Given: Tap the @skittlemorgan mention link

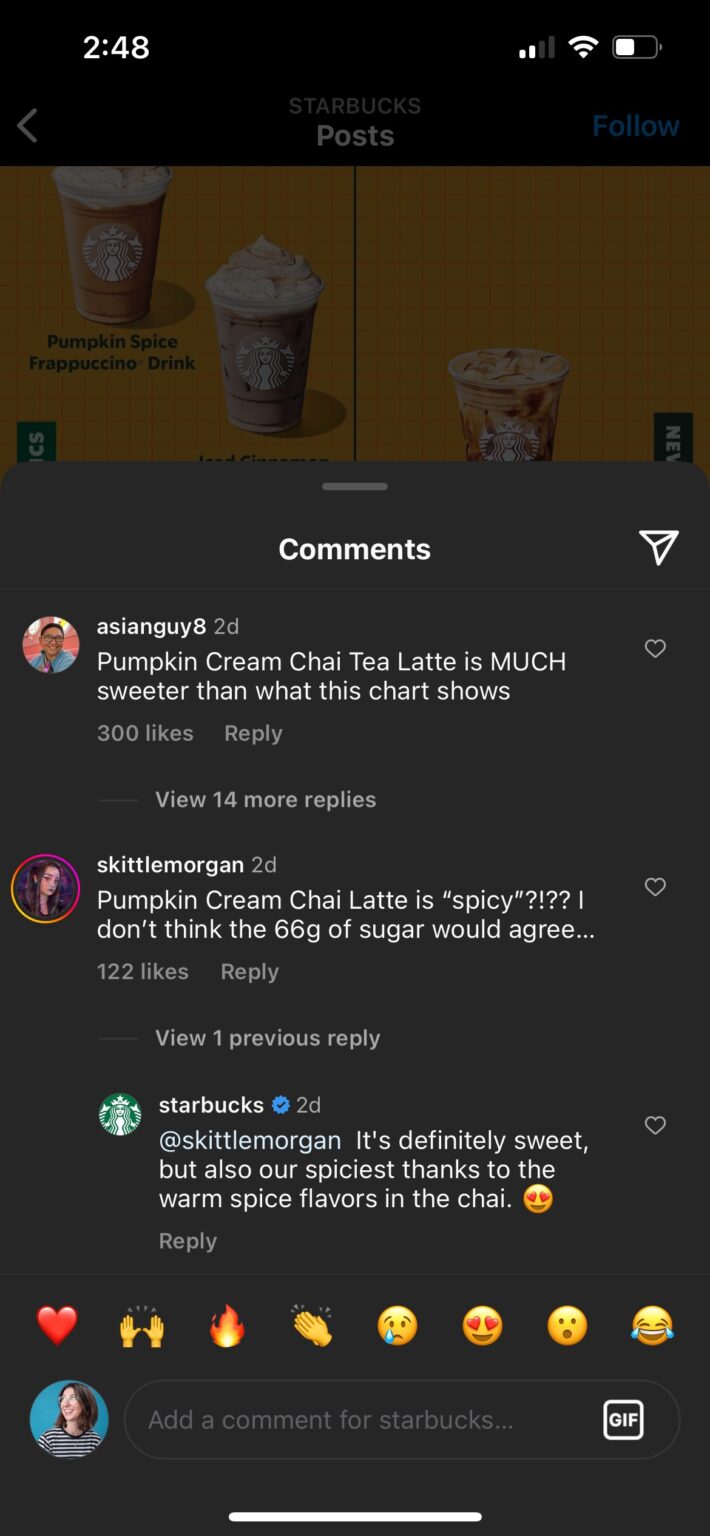Looking at the screenshot, I should [250, 1140].
